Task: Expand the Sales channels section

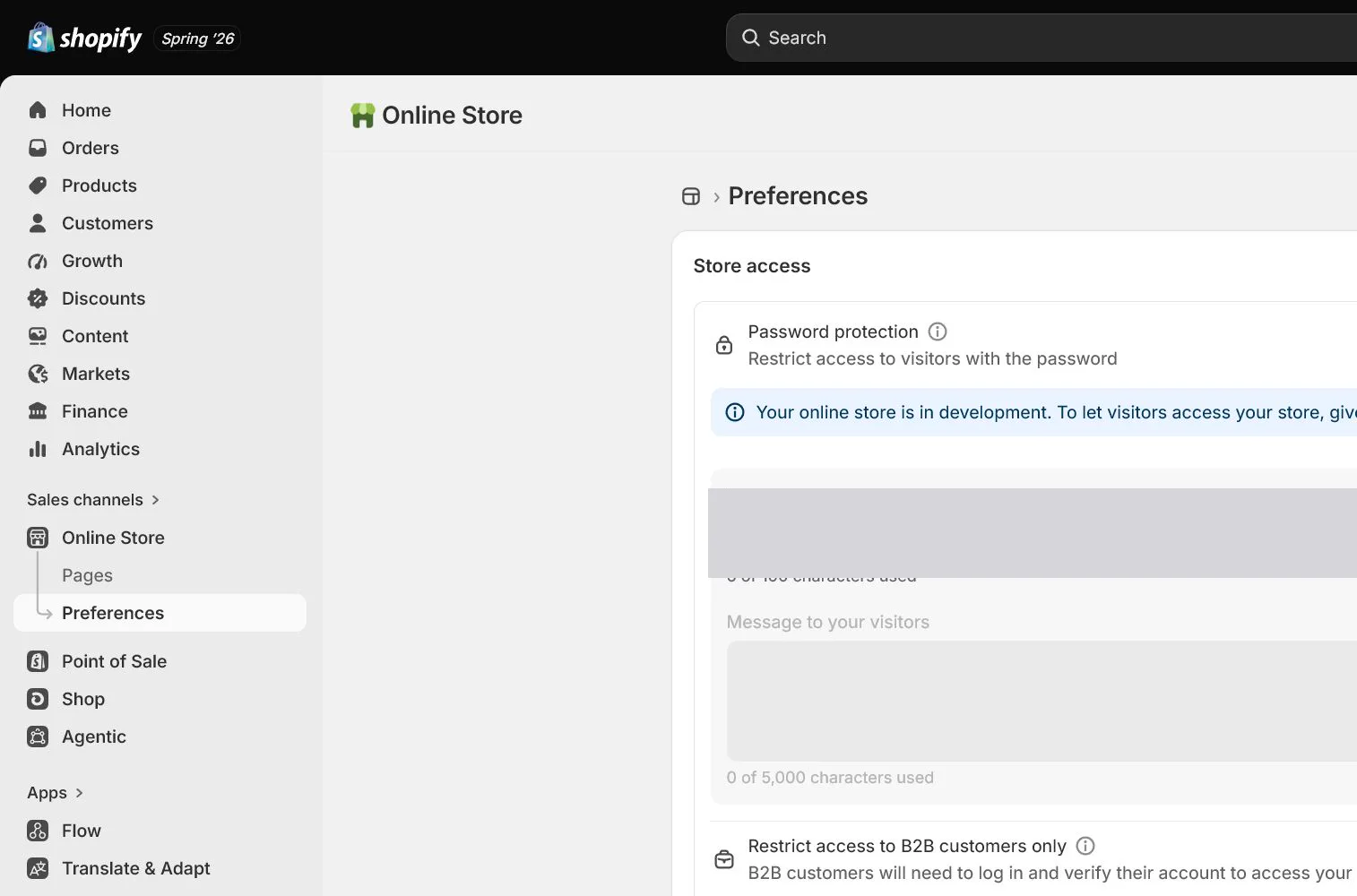Action: click(93, 500)
